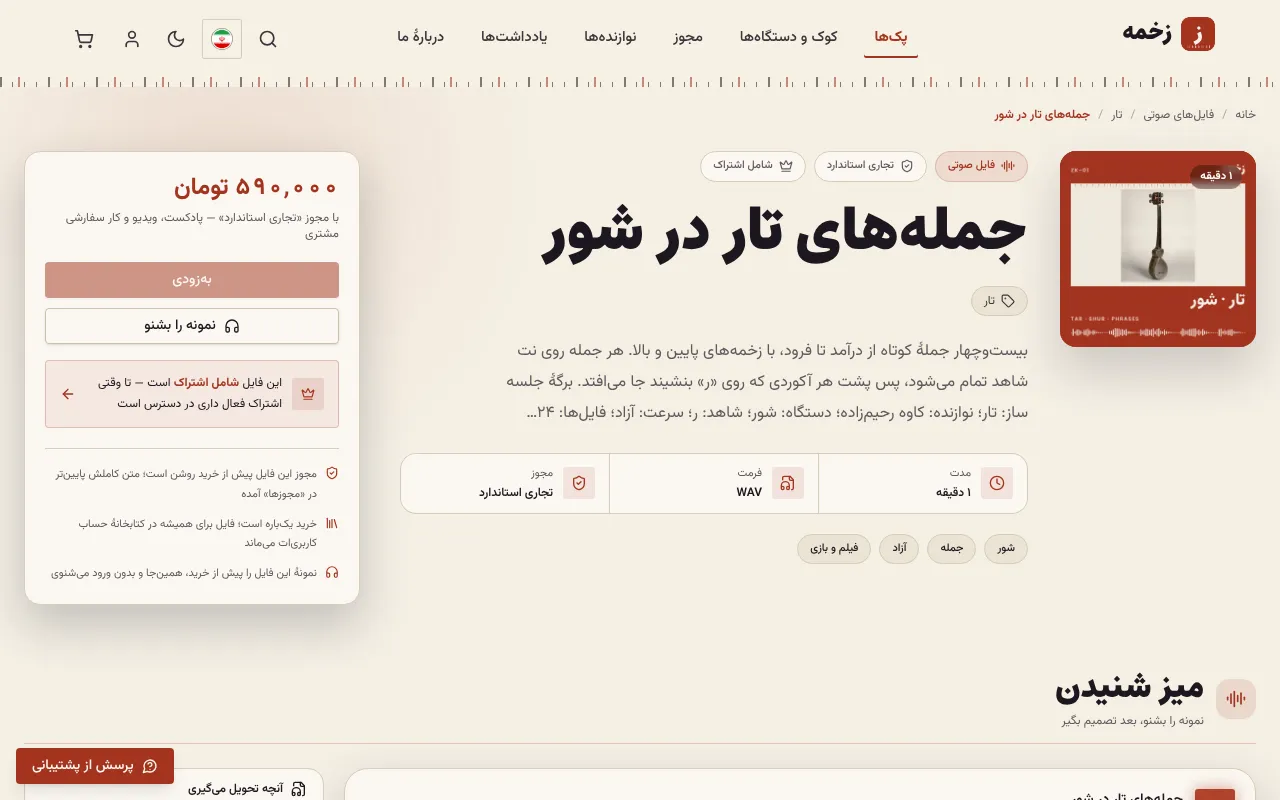Click the shield icon beside the مجوز این فایل note
1280x800 pixels.
pos(332,473)
